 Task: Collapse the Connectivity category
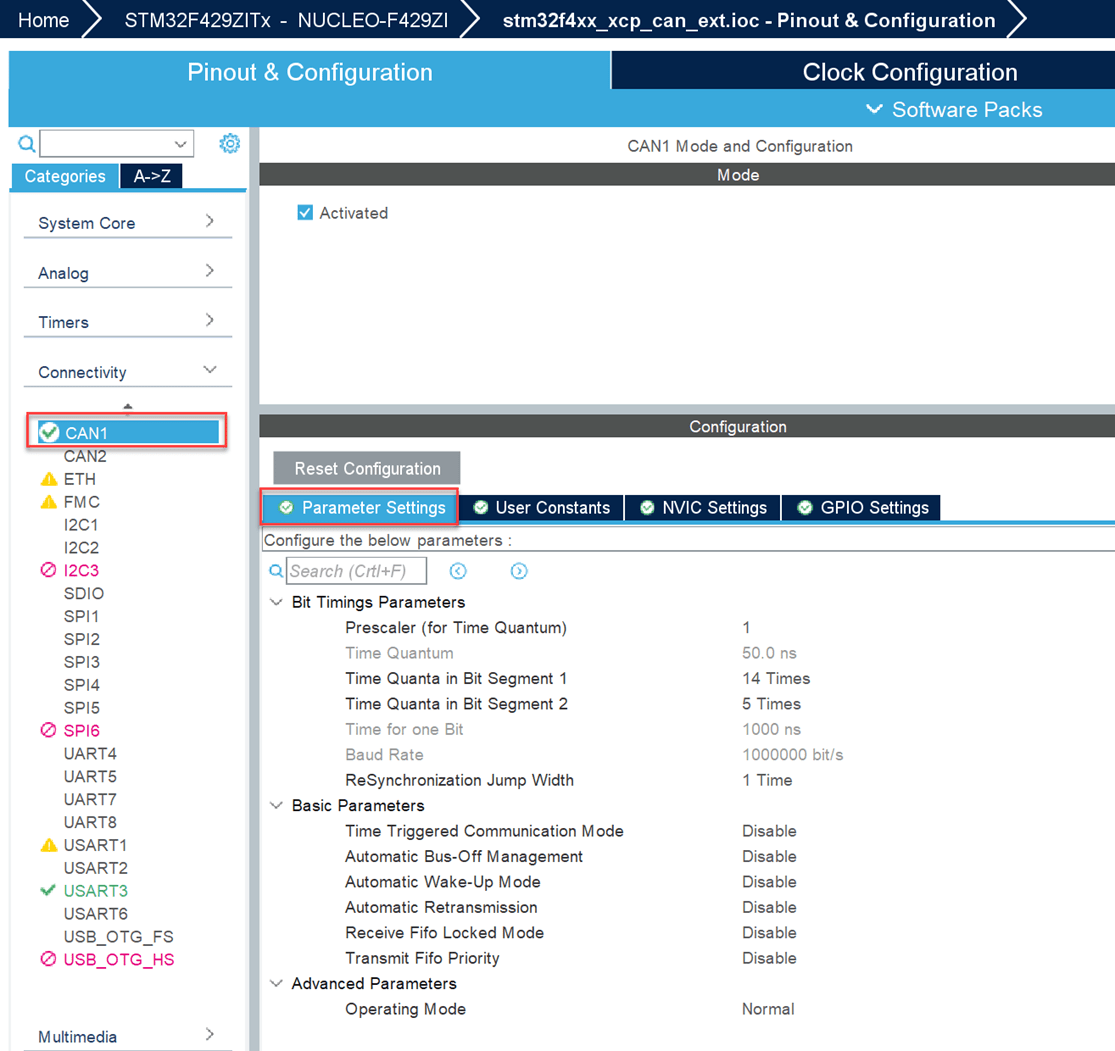[x=127, y=372]
